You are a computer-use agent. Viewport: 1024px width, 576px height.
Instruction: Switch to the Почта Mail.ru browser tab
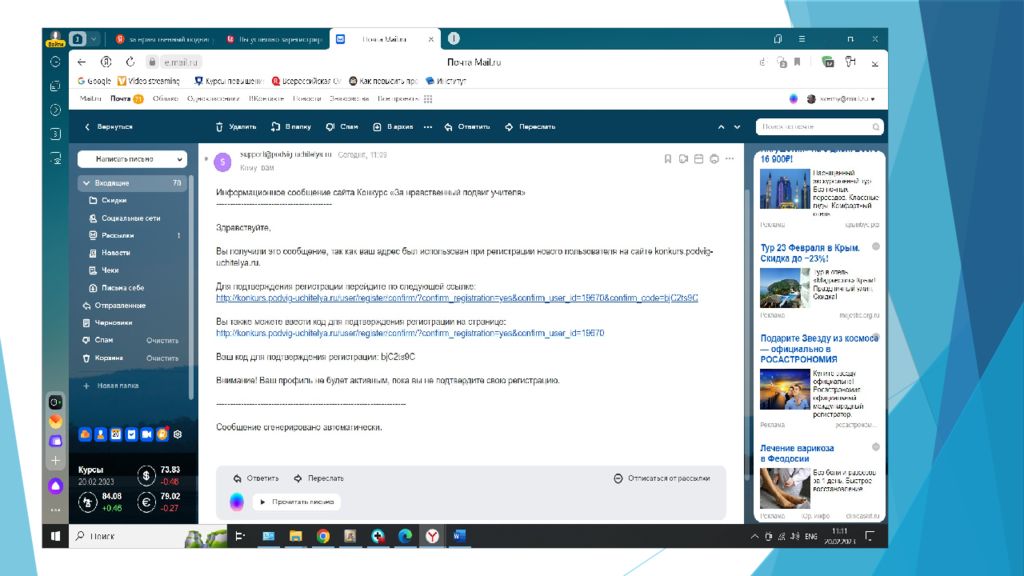pos(385,39)
